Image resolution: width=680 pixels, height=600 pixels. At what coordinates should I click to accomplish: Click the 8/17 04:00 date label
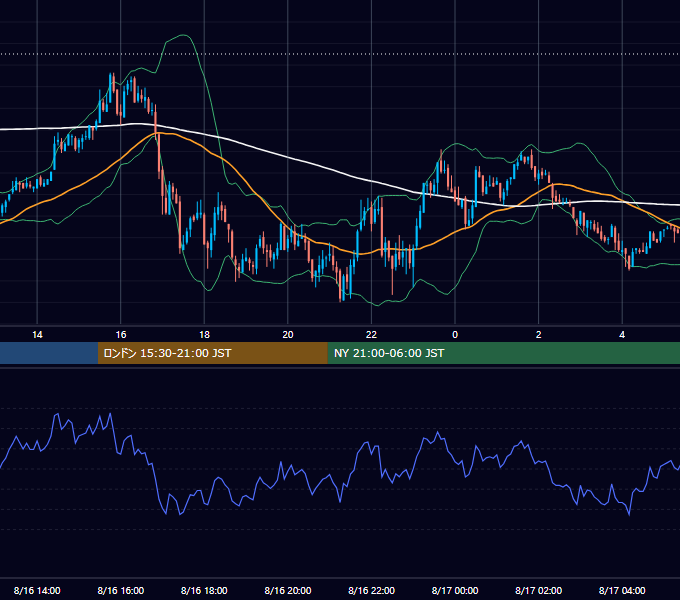click(x=622, y=590)
